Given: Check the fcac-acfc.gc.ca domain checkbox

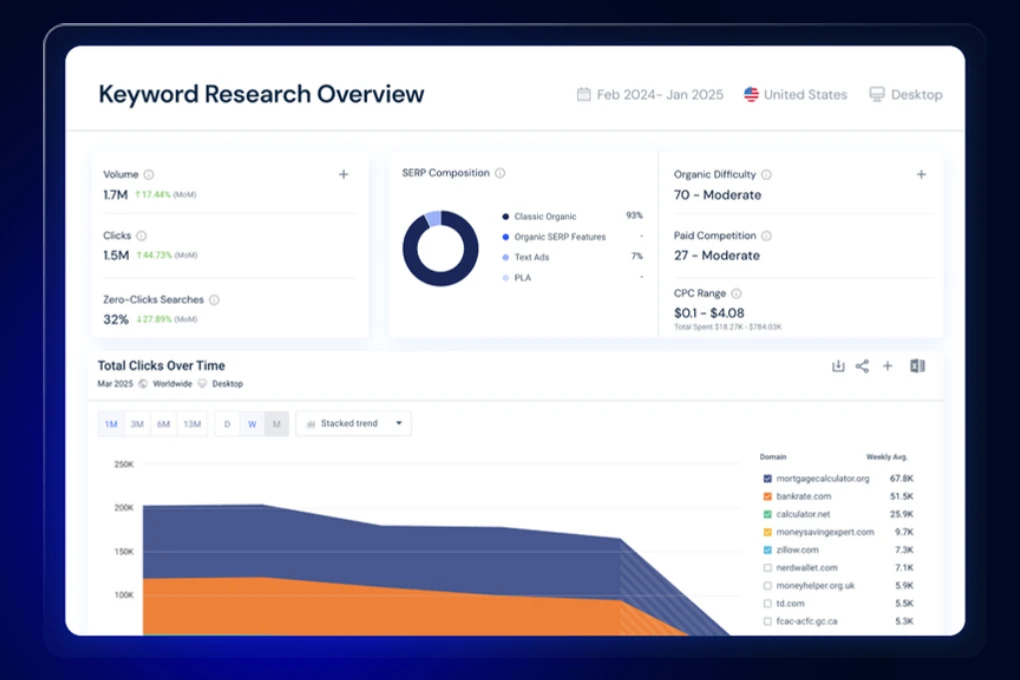Looking at the screenshot, I should pyautogui.click(x=768, y=622).
